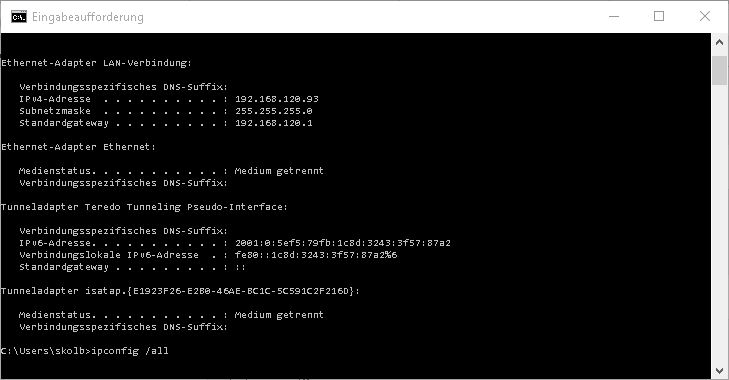
Task: Click the subnet mask 255.255.255.0
Action: 273,111
